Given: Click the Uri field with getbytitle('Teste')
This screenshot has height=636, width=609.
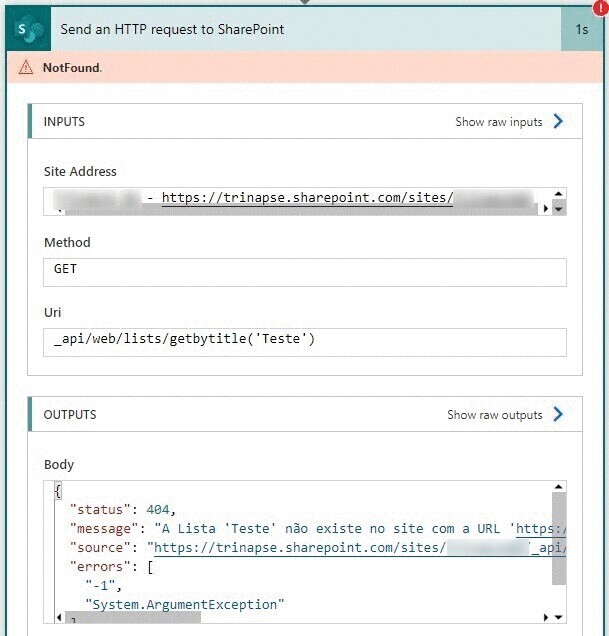Looking at the screenshot, I should point(305,342).
